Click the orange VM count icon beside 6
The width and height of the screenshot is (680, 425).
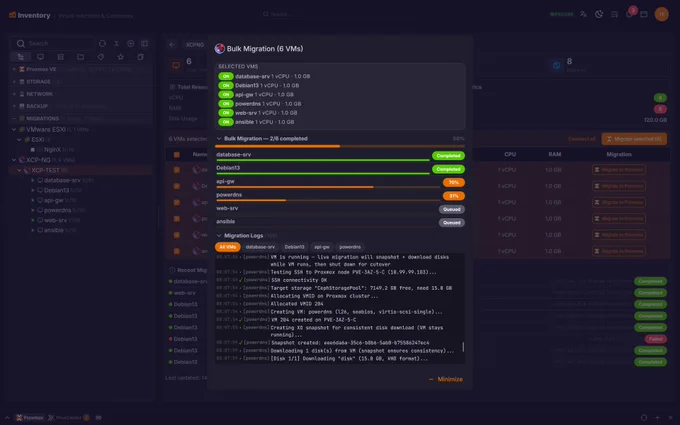coord(176,65)
